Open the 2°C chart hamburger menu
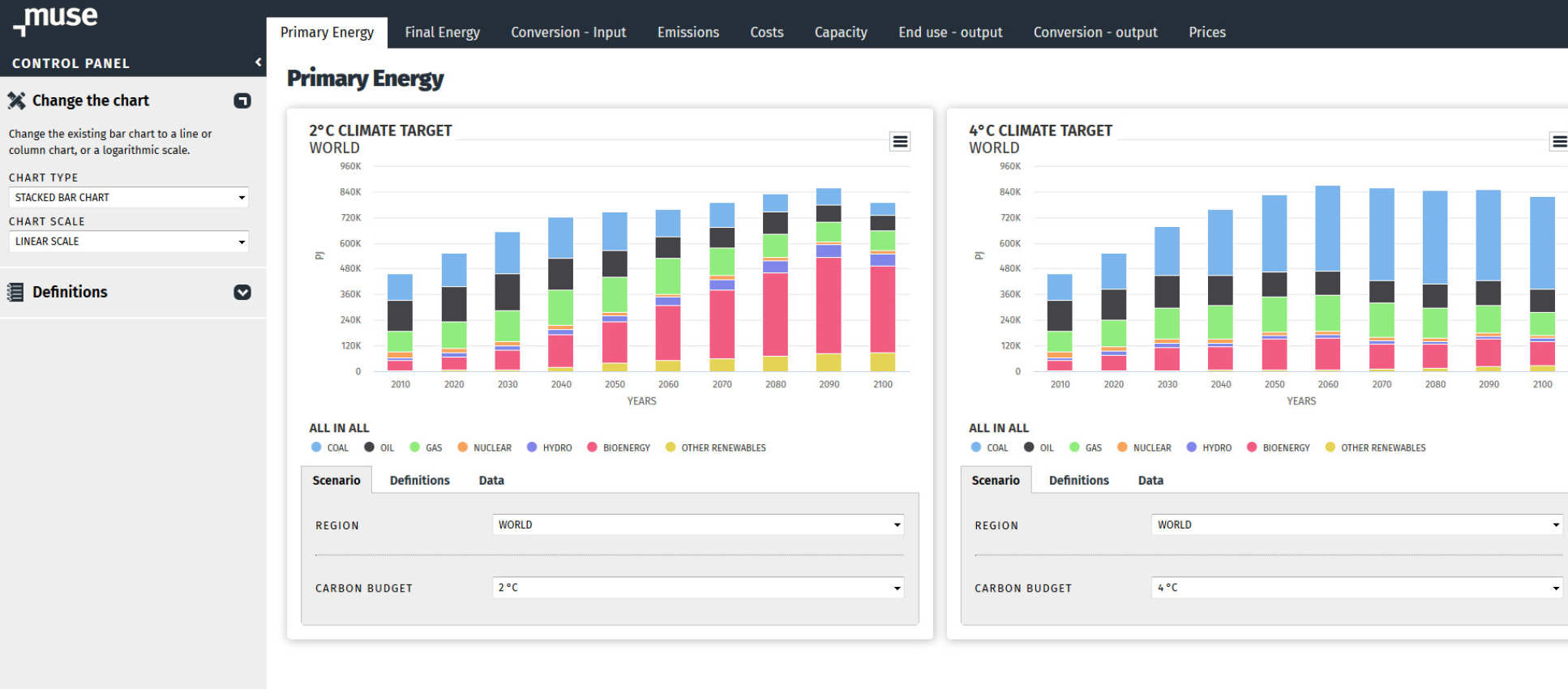 point(900,142)
